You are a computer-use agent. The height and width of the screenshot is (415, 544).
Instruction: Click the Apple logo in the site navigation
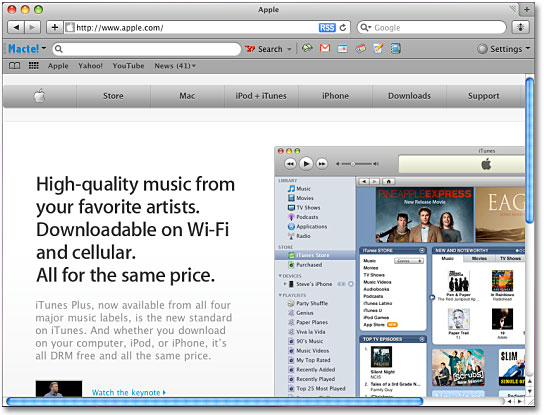40,96
